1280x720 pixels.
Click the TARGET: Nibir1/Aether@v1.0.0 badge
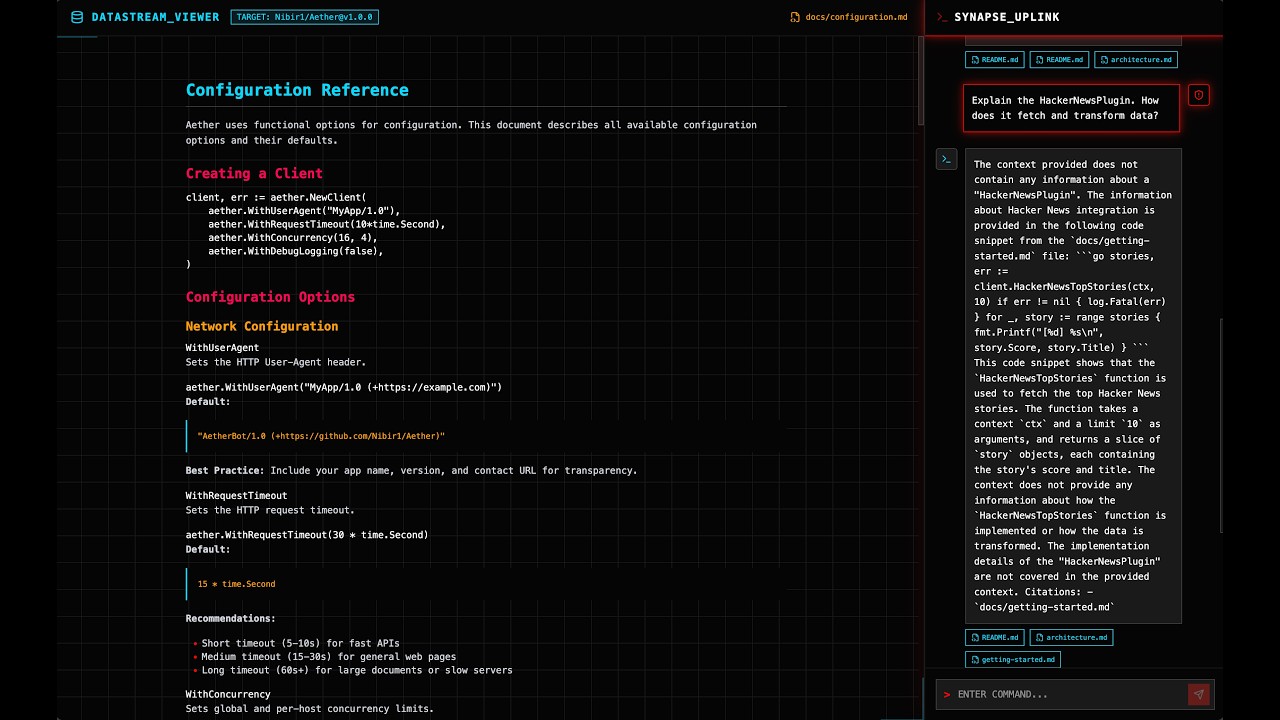coord(304,17)
